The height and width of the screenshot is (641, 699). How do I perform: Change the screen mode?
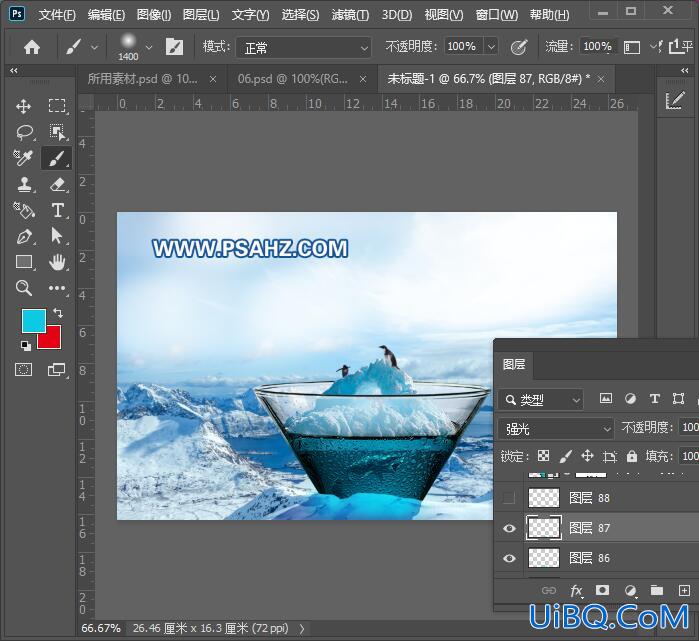(57, 370)
